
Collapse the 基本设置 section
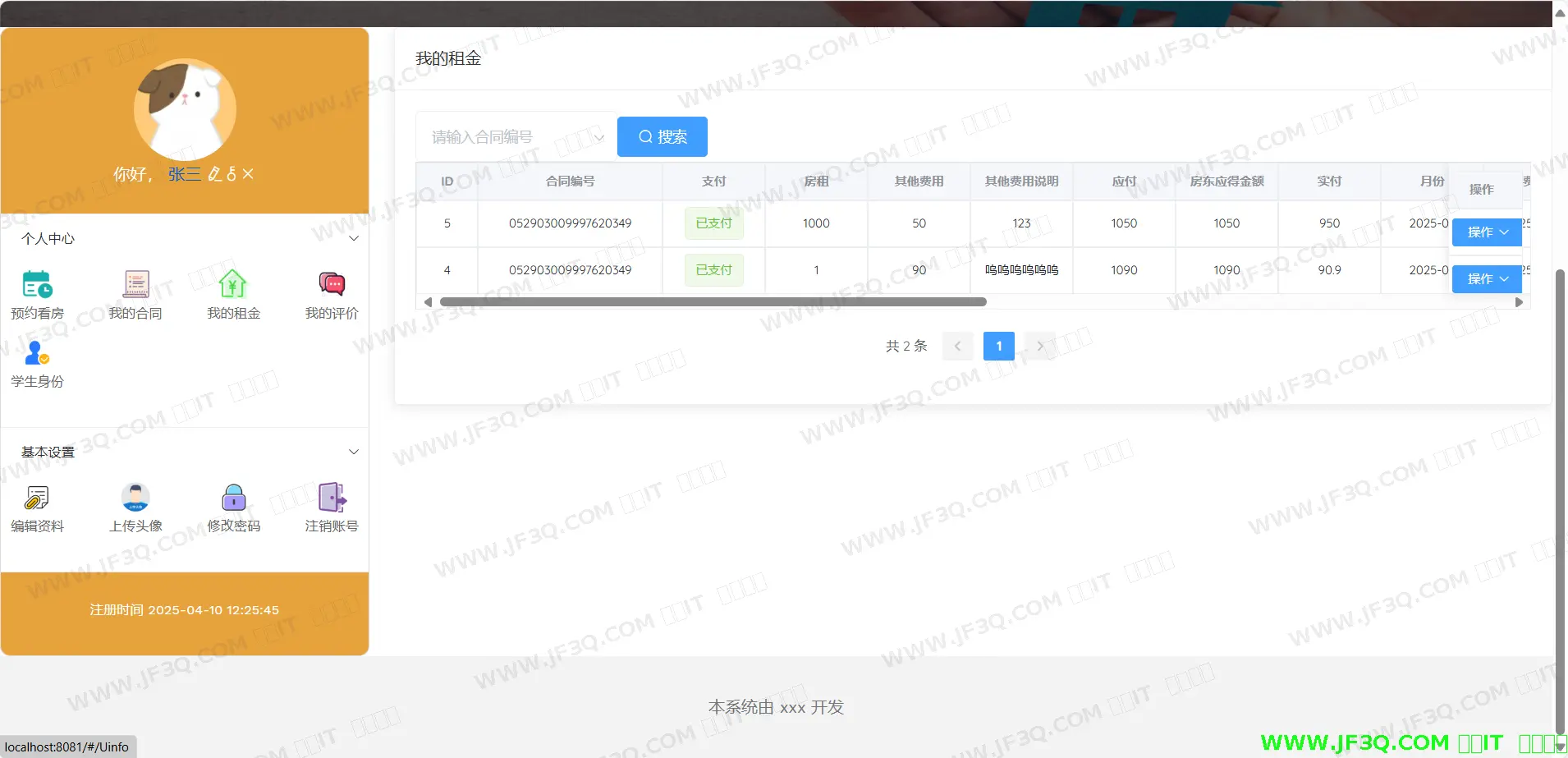[354, 452]
